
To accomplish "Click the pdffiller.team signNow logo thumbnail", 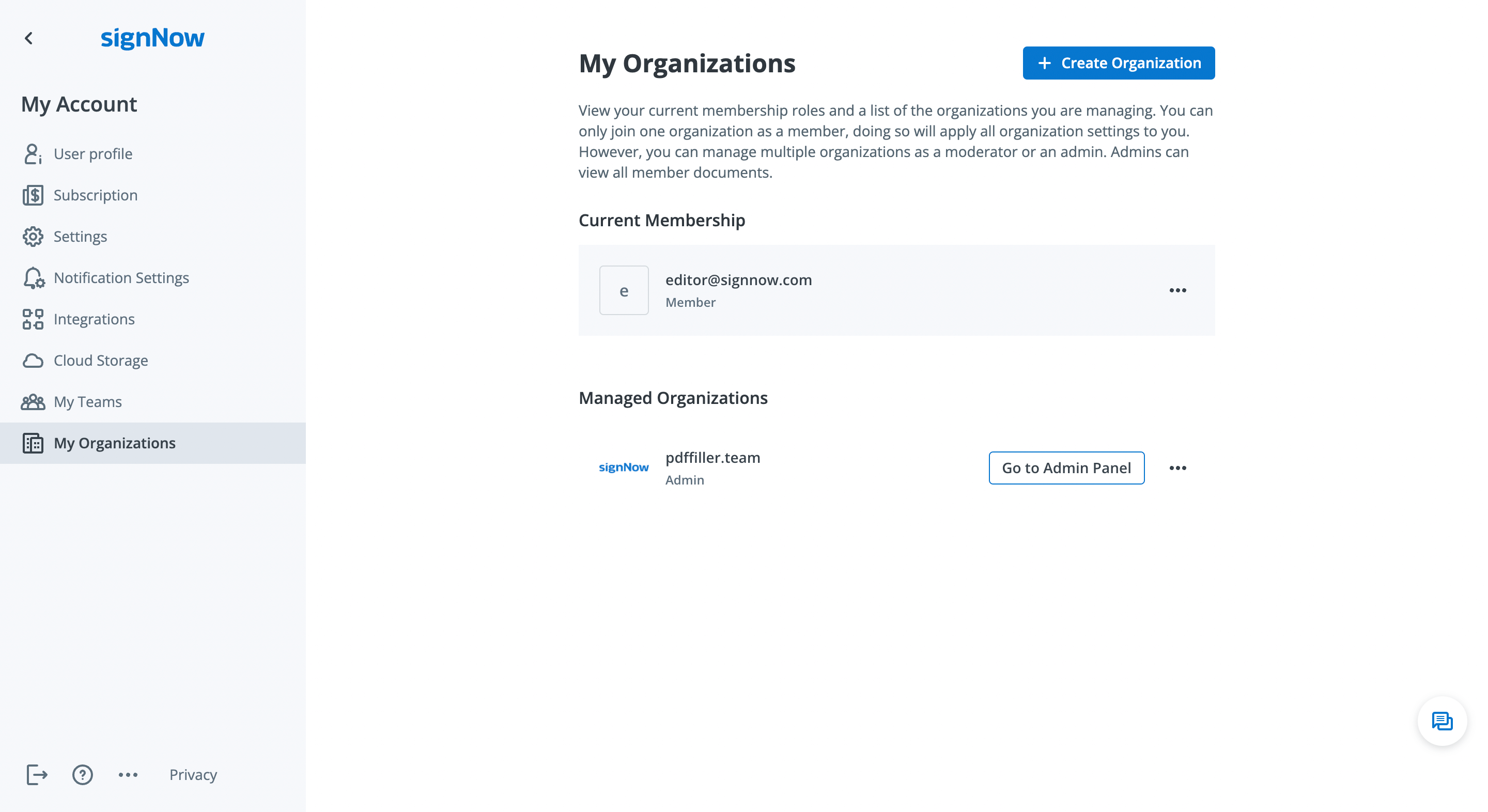I will point(624,467).
